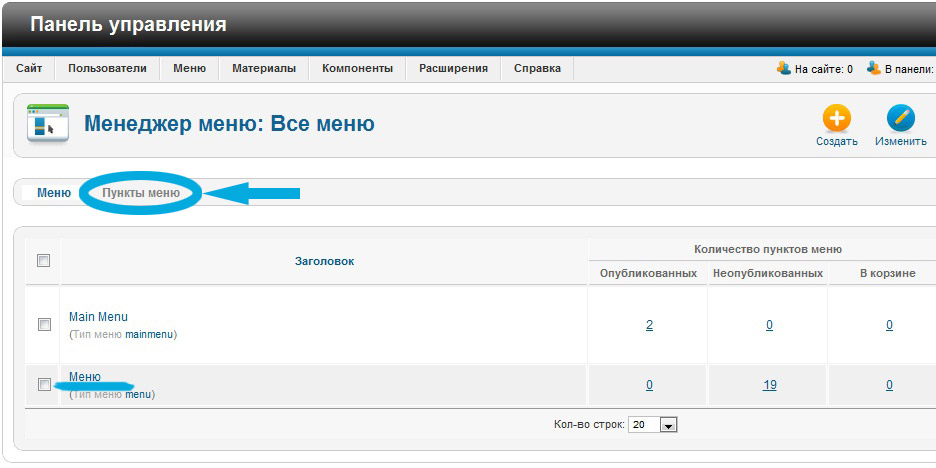Sort by the Заголовок column header

pos(324,261)
